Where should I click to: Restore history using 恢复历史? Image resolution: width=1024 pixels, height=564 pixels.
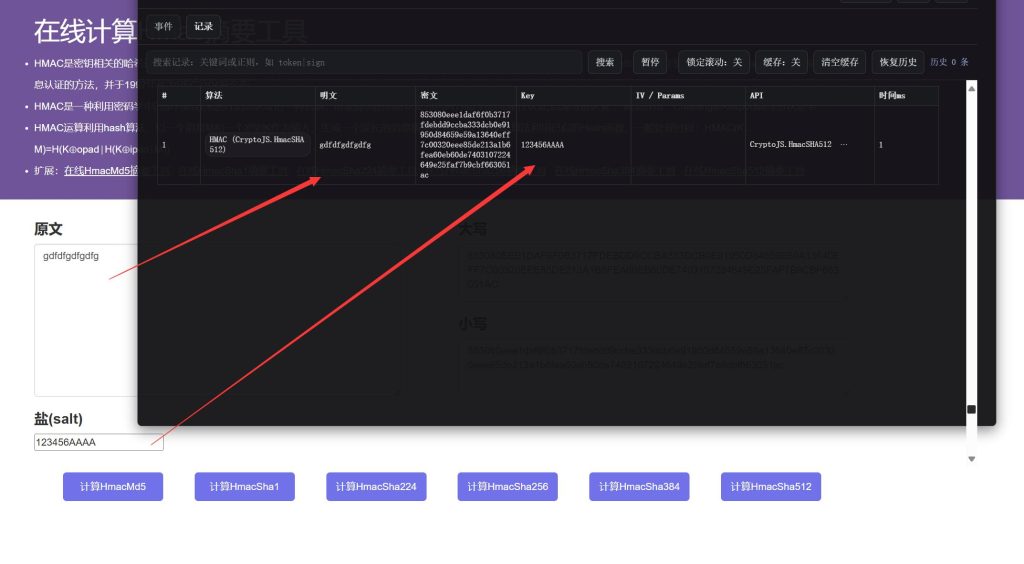(898, 62)
